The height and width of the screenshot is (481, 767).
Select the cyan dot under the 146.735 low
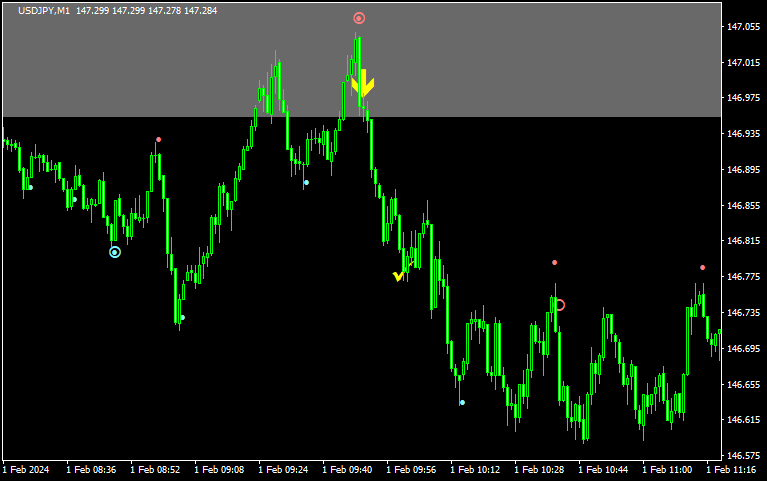tap(182, 317)
